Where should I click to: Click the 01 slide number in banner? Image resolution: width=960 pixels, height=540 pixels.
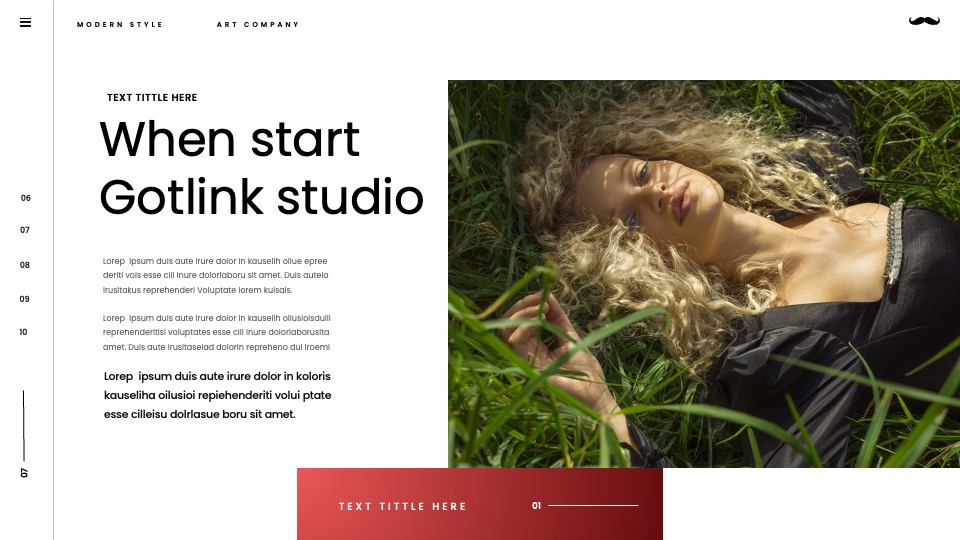tap(536, 506)
